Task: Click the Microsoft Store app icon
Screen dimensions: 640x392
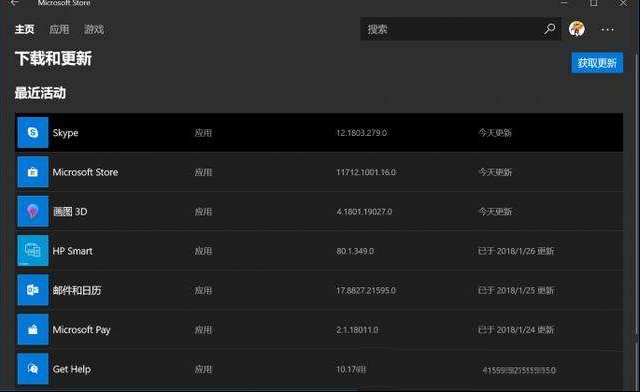Action: (x=33, y=172)
